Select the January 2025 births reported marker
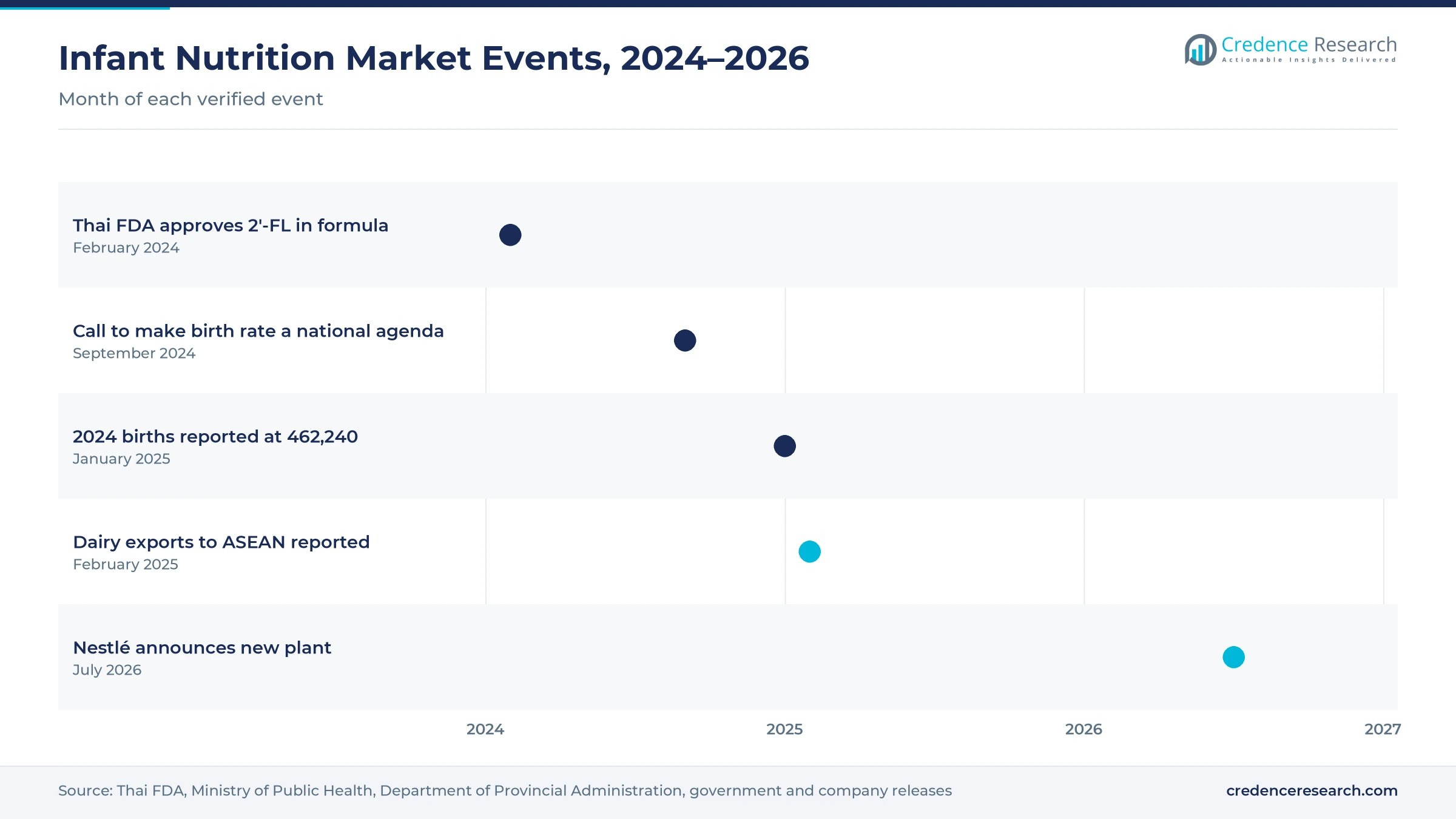The height and width of the screenshot is (819, 1456). click(x=785, y=446)
